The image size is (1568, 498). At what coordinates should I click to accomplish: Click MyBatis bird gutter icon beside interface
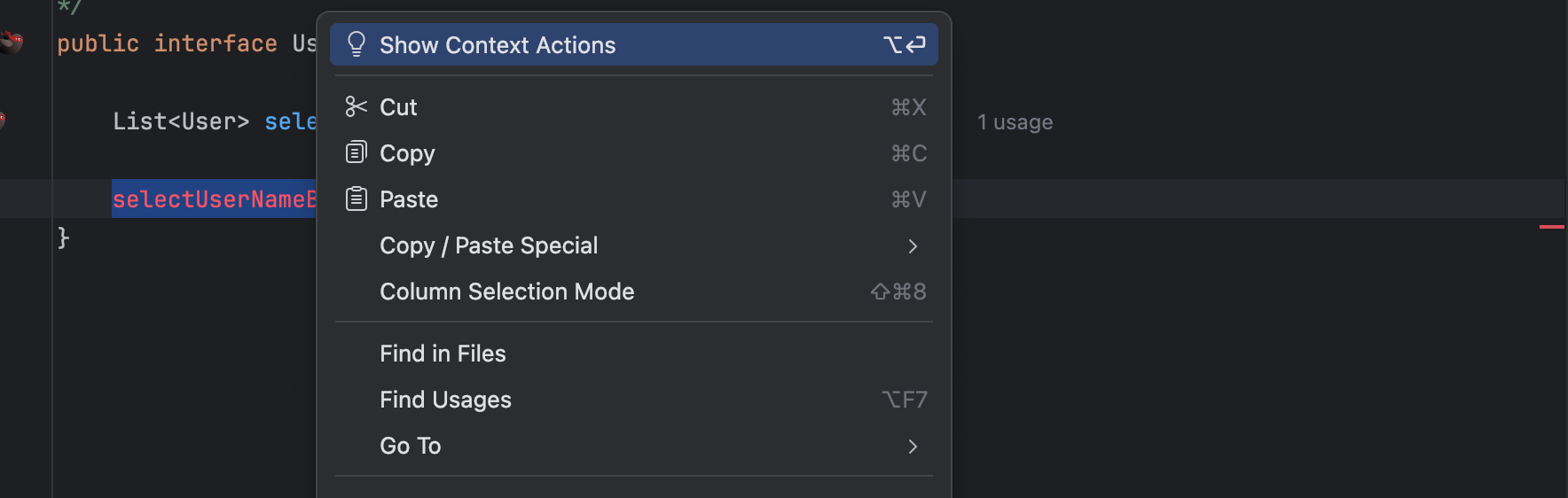(11, 42)
